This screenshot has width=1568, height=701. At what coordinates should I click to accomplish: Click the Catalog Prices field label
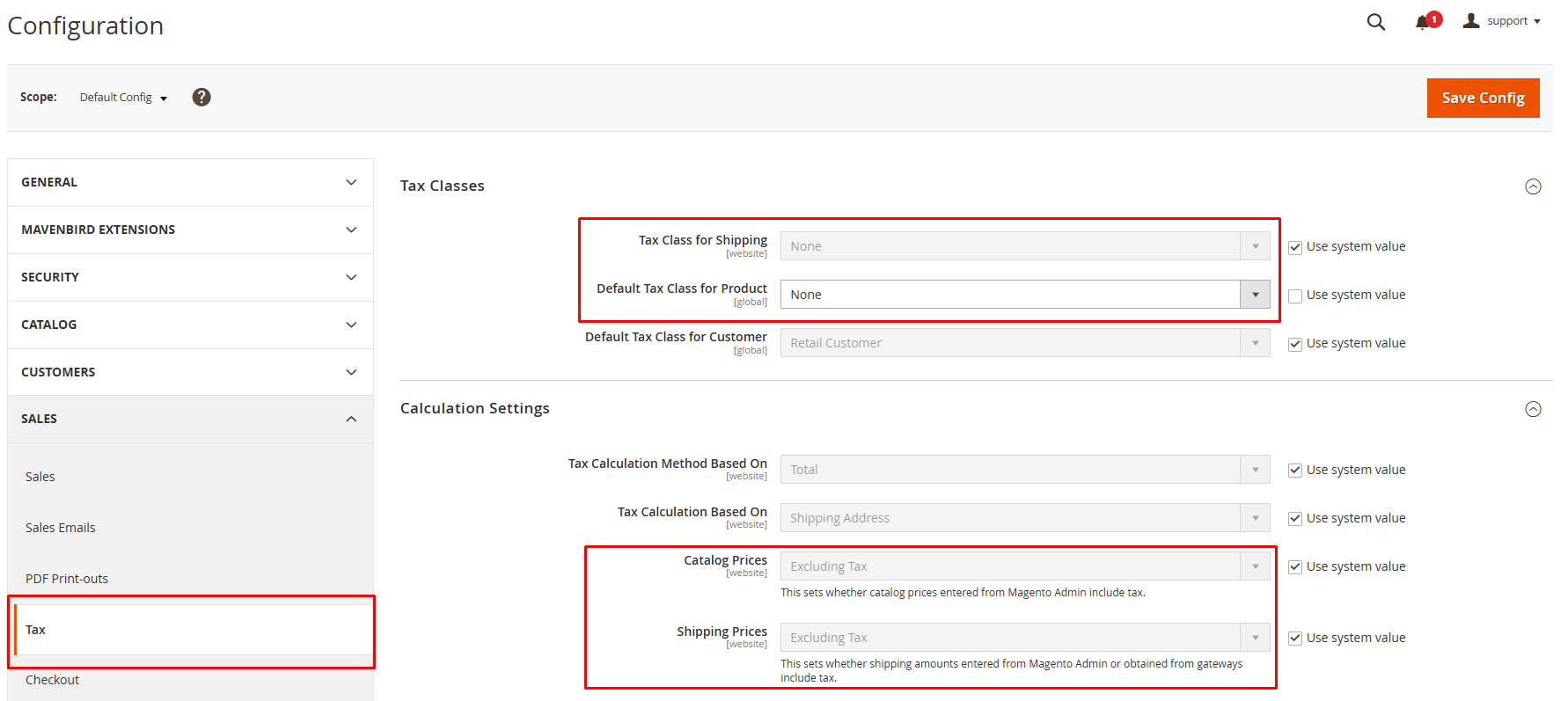click(x=725, y=560)
